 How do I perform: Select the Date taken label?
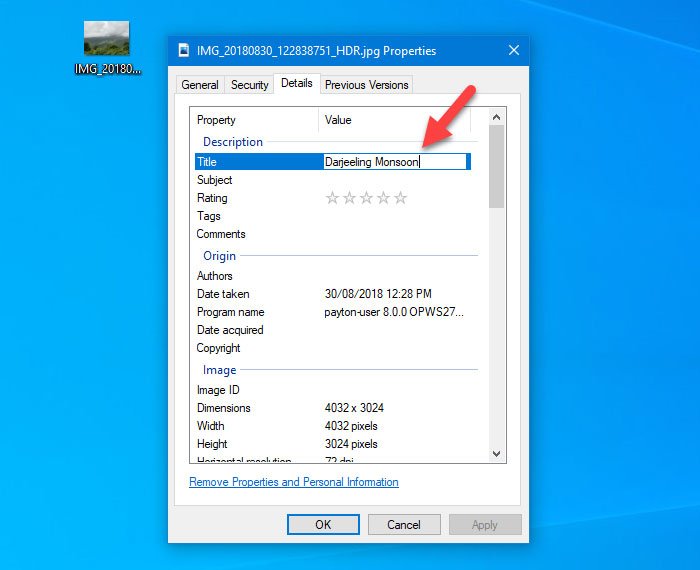click(x=223, y=294)
